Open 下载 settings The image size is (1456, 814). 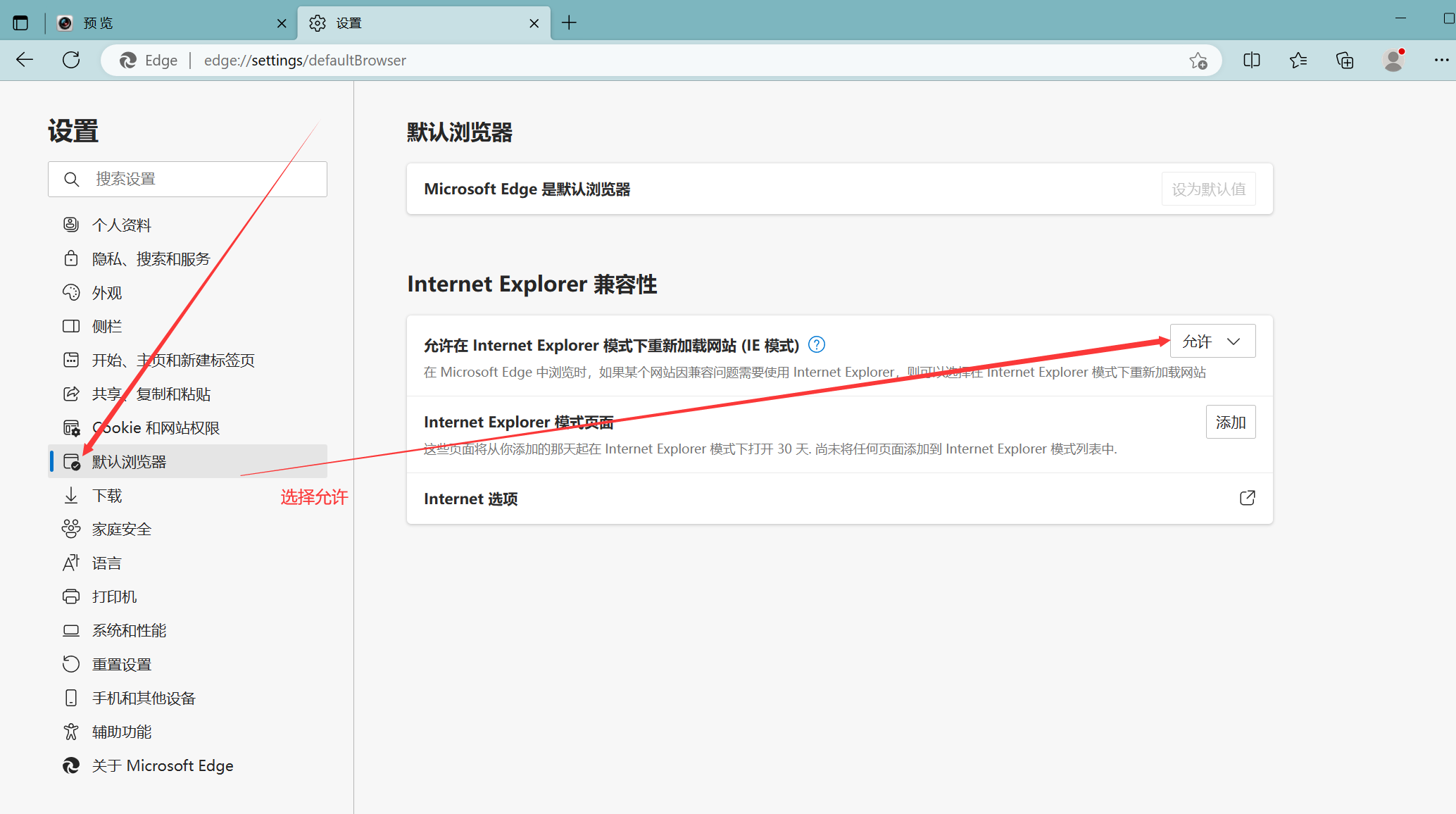pos(187,496)
